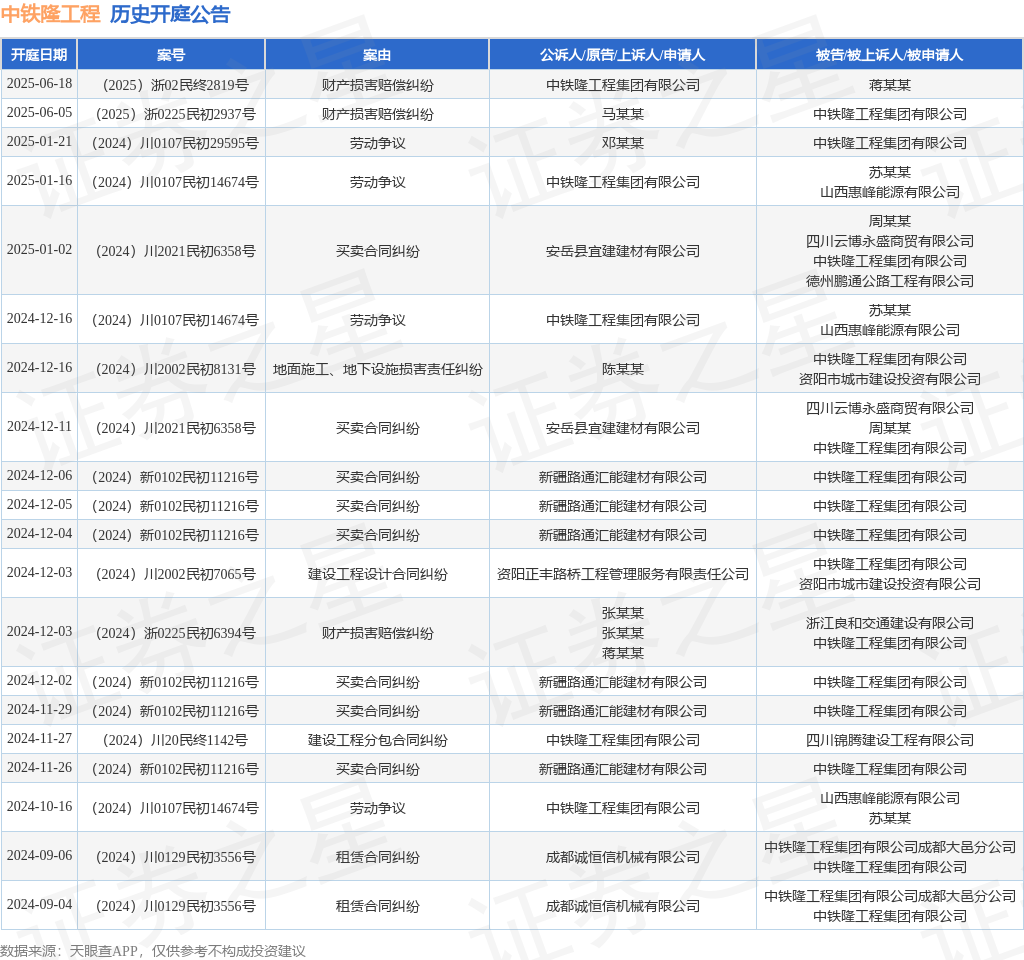Click the 数据来源 天眼查APP footer note

click(153, 951)
